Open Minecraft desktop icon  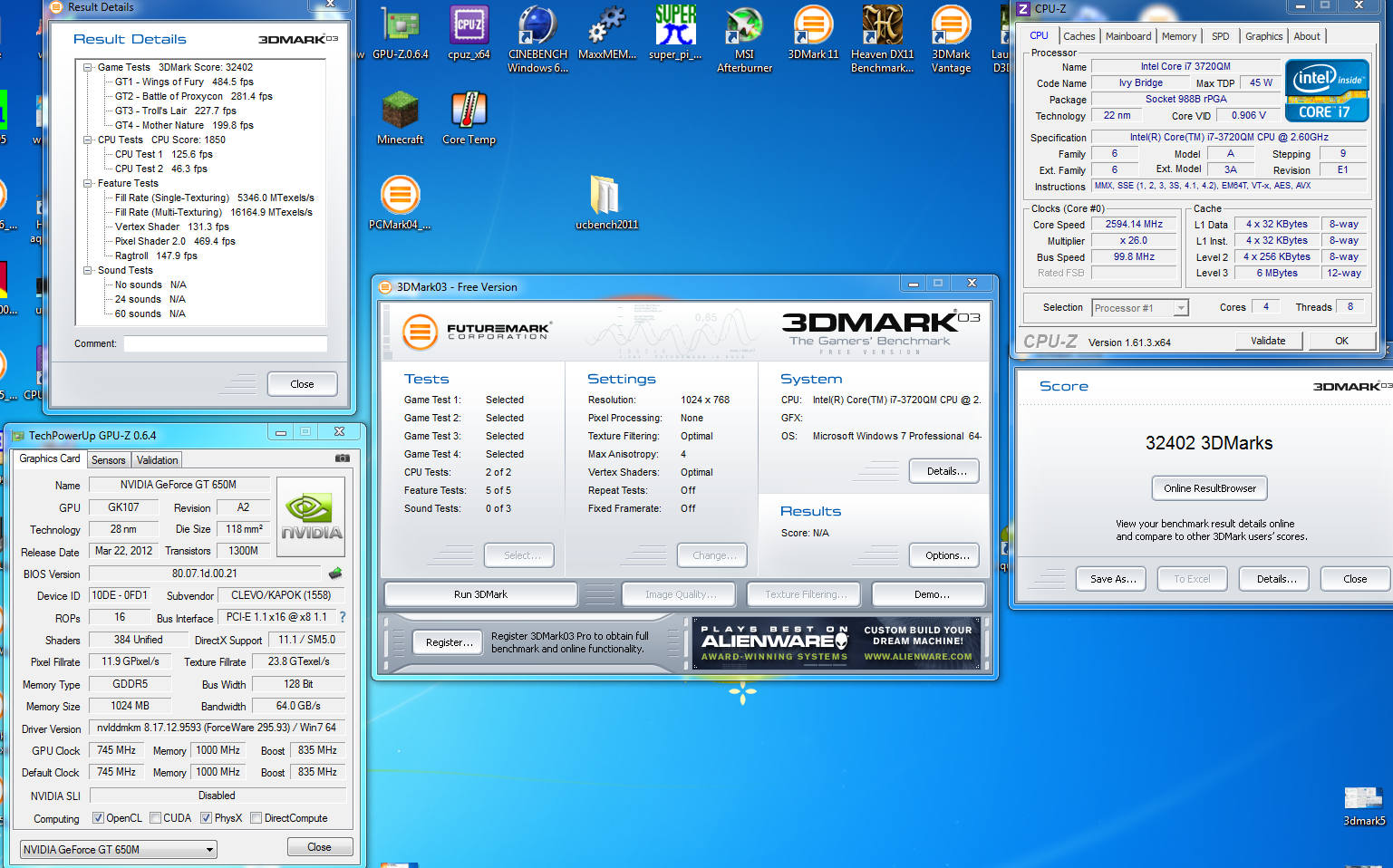[x=400, y=119]
